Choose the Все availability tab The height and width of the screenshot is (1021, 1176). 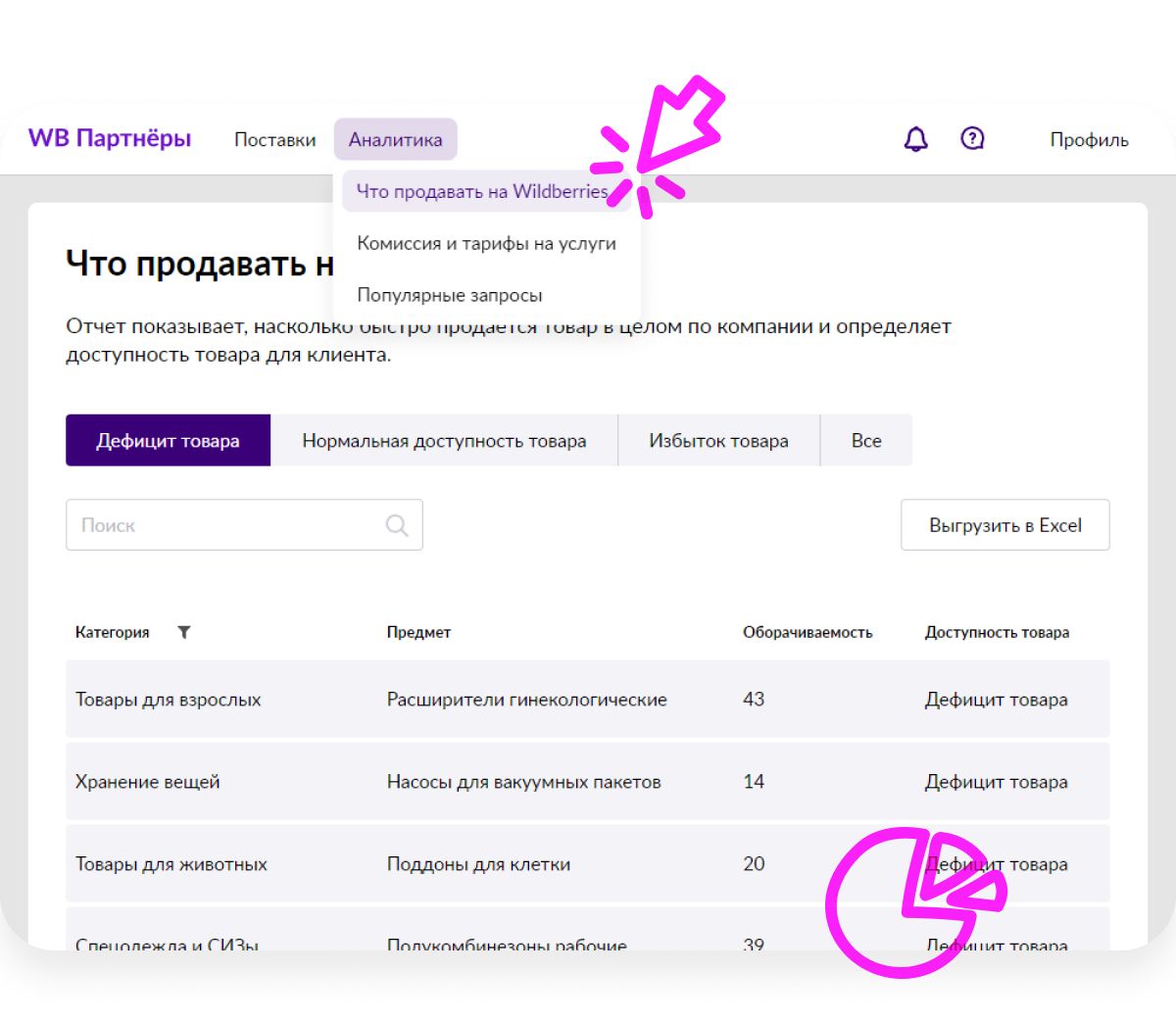865,440
